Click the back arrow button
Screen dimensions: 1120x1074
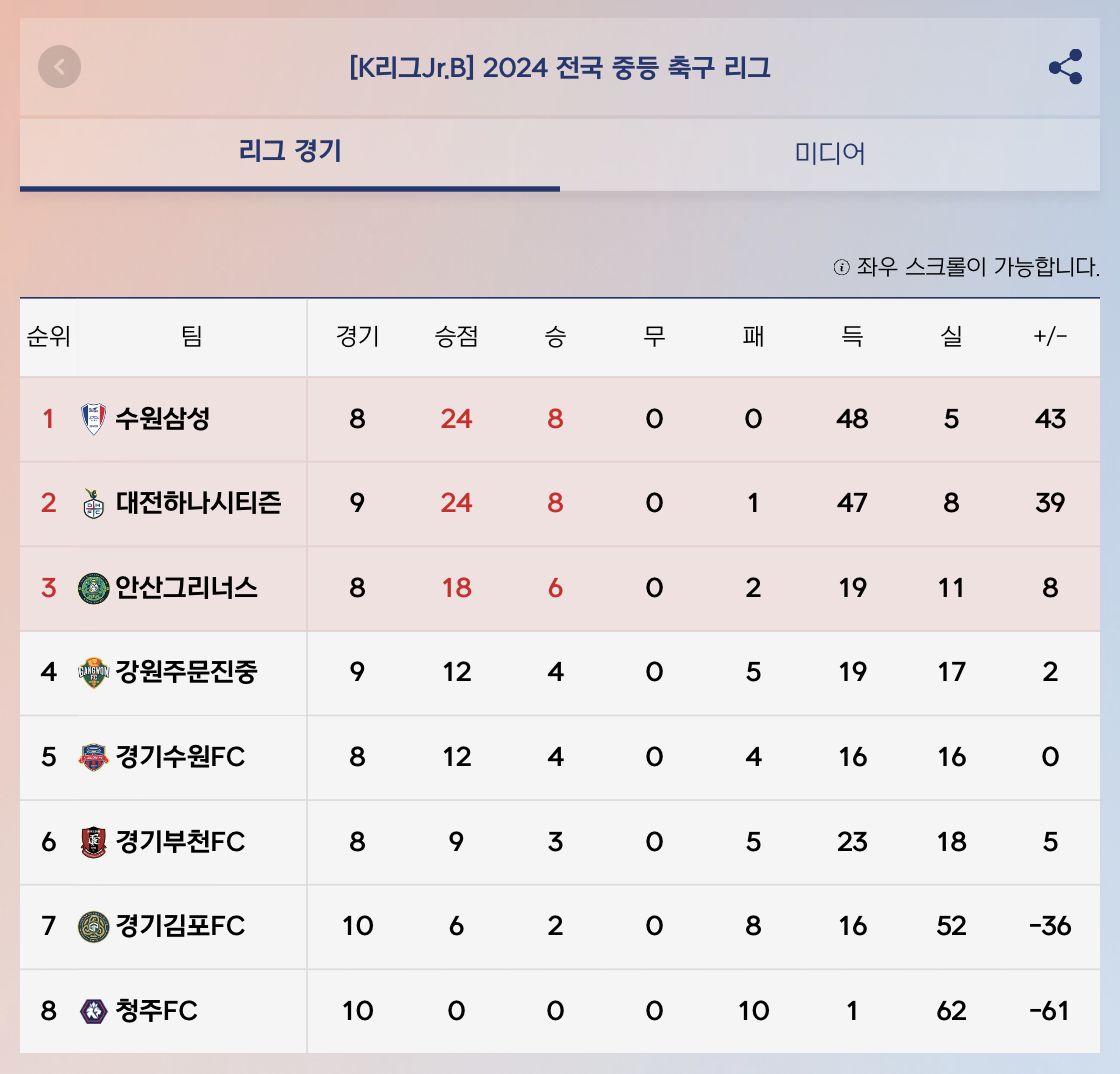(x=60, y=67)
